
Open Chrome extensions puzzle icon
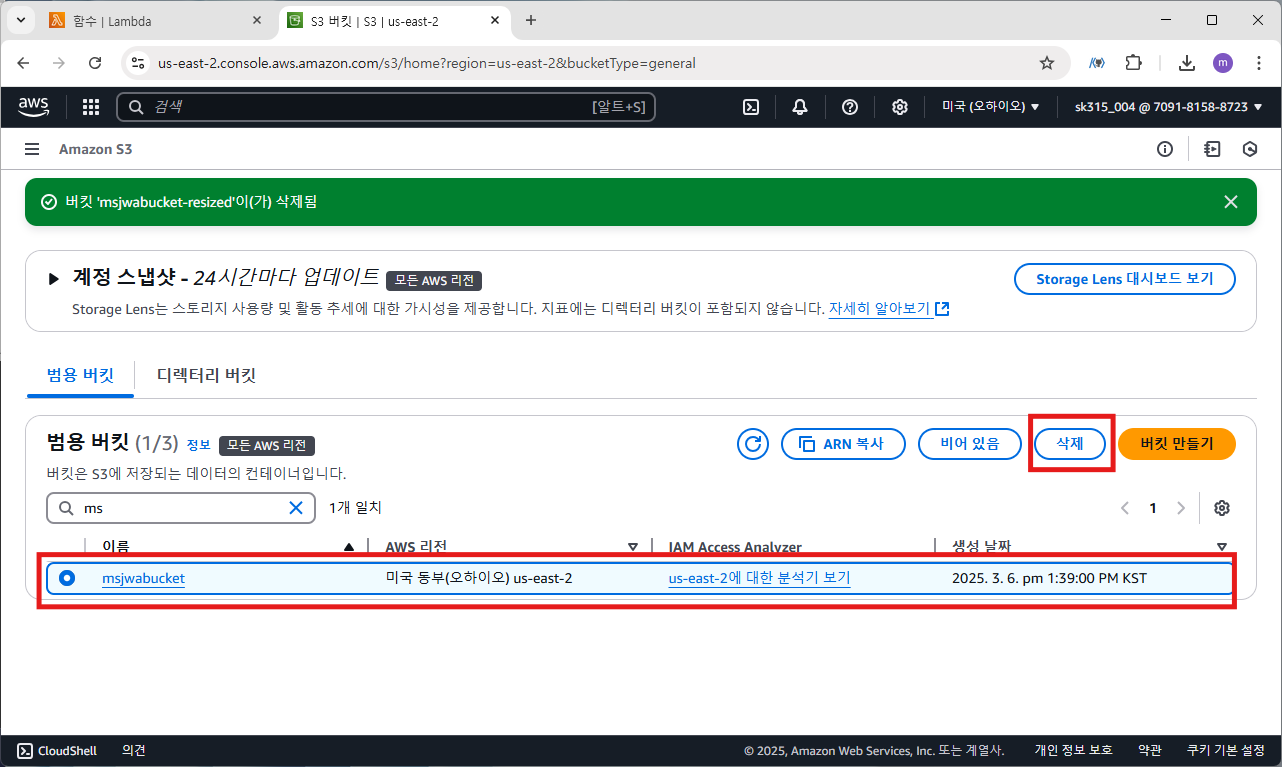point(1133,63)
